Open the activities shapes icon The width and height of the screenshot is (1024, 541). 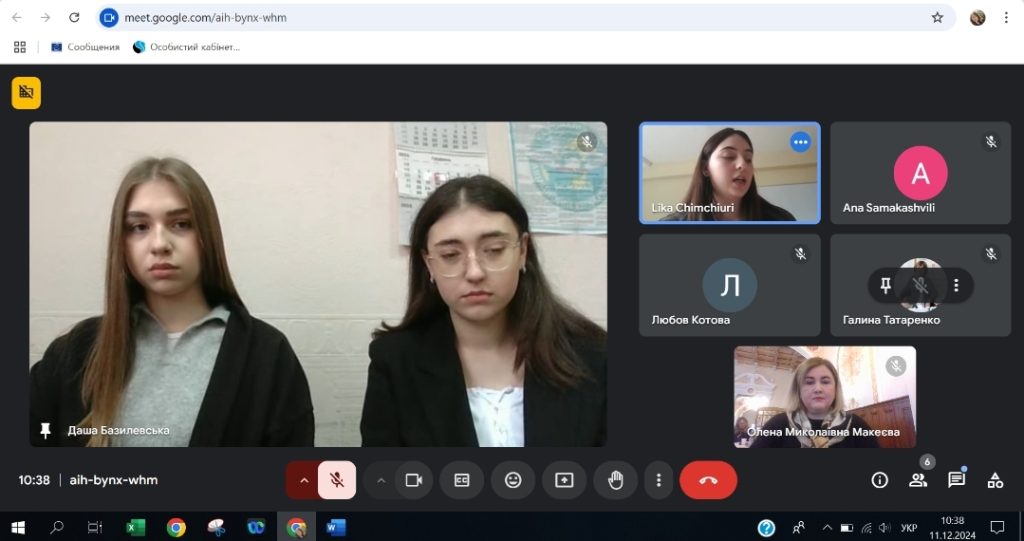tap(994, 480)
